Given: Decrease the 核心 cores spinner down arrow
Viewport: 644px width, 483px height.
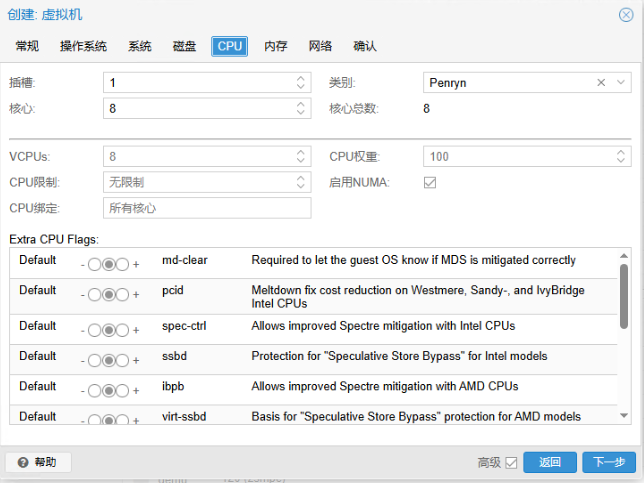Looking at the screenshot, I should point(301,113).
